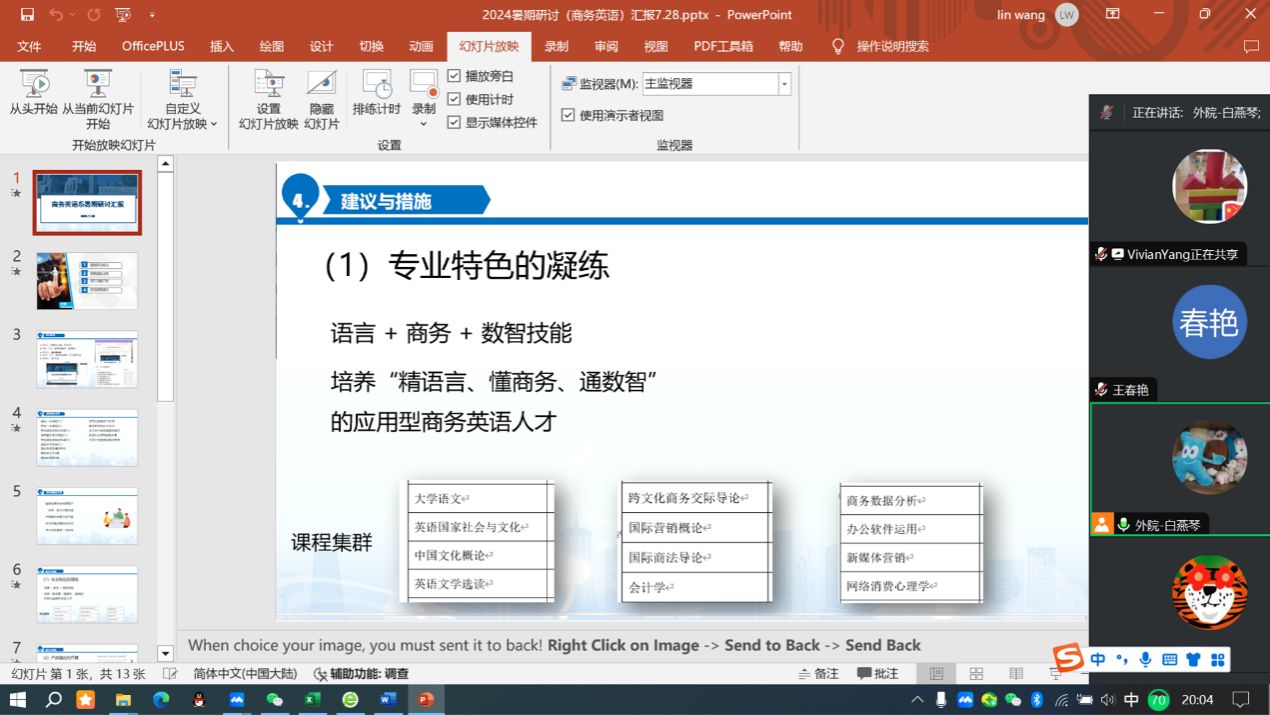Toggle Play Narrations (播放旁白) checkbox
1270x715 pixels.
coord(454,76)
